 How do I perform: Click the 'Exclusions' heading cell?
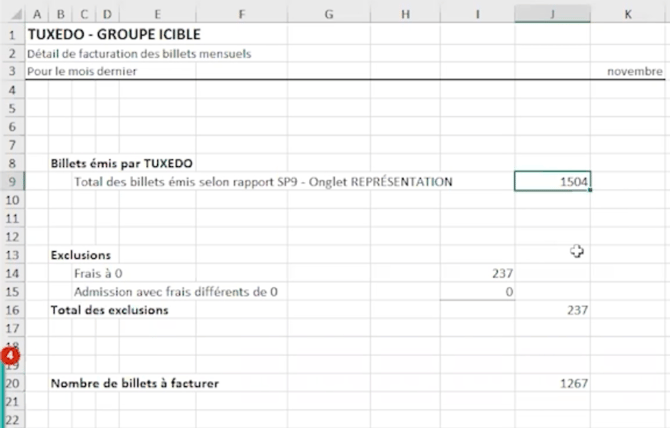click(x=81, y=255)
